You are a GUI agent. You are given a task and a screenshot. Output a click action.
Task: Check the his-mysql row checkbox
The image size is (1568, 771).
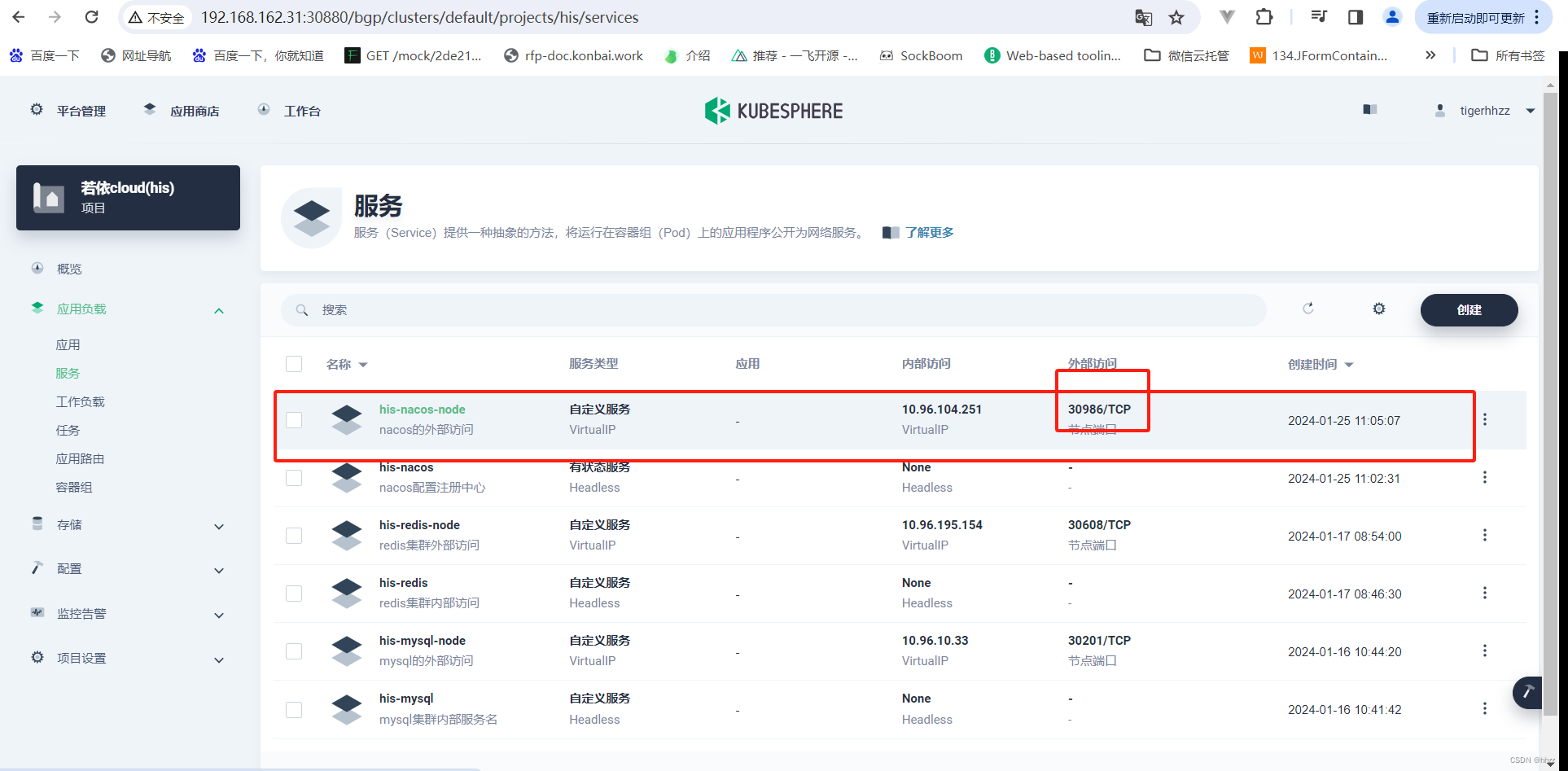click(294, 710)
